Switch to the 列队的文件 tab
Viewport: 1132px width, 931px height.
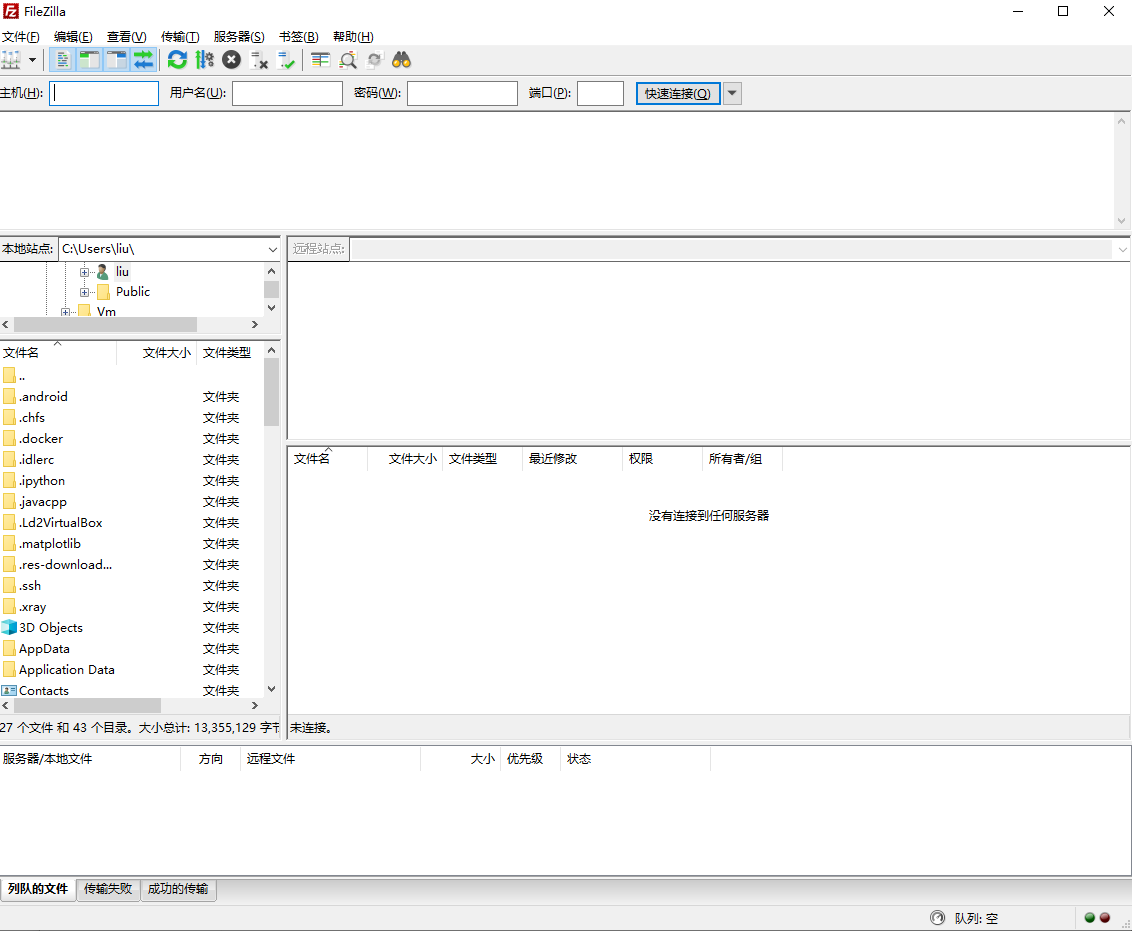pos(38,888)
